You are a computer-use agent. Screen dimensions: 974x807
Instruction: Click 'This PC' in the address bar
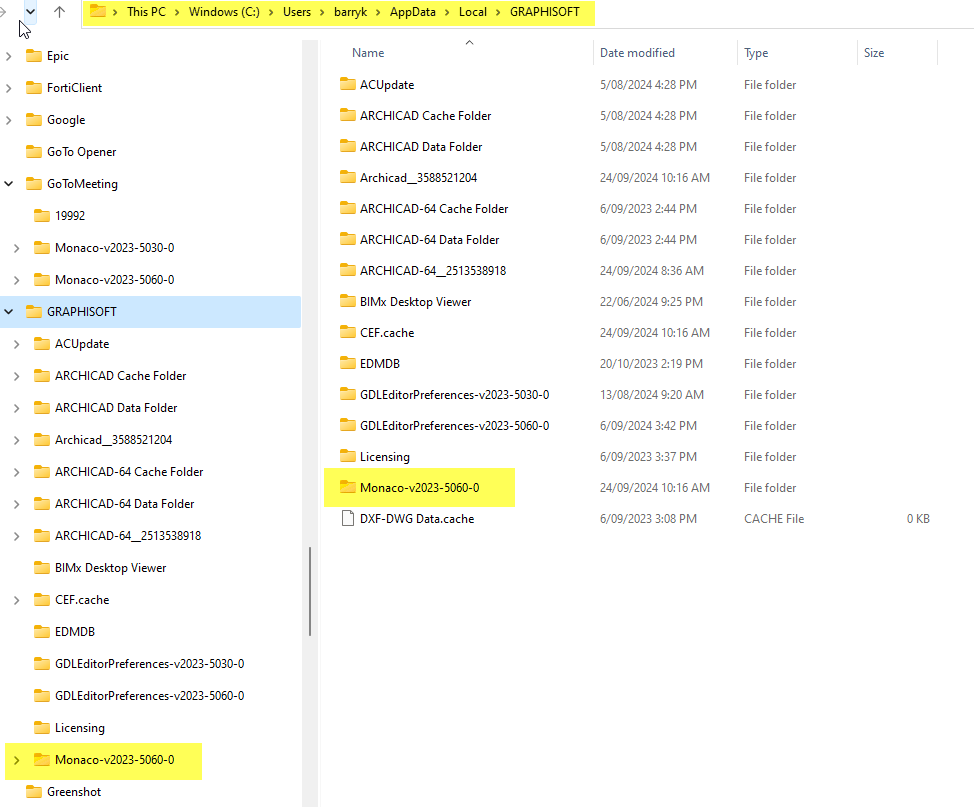[x=146, y=12]
